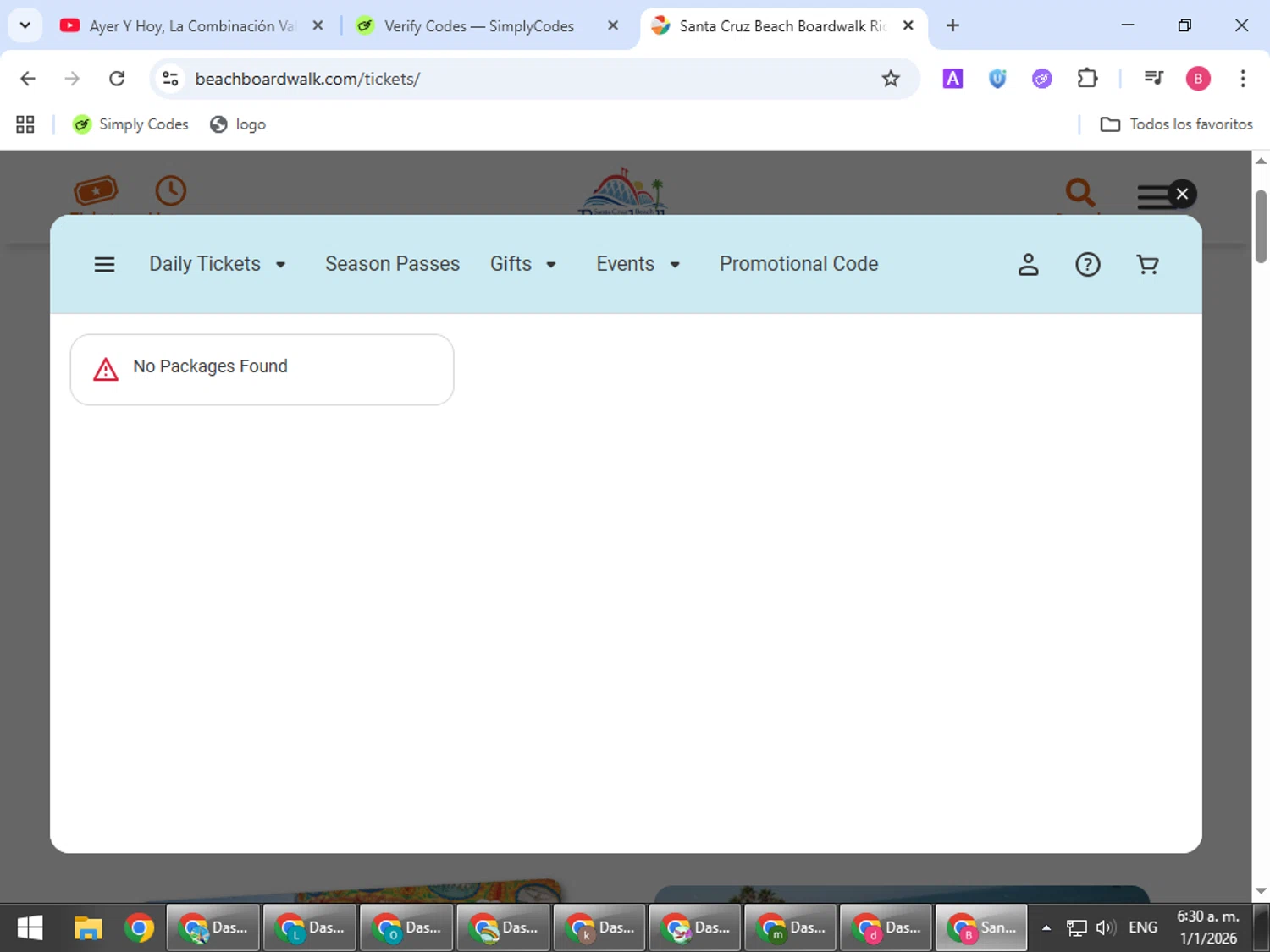This screenshot has height=952, width=1270.
Task: Open the shopping cart
Action: pyautogui.click(x=1147, y=265)
